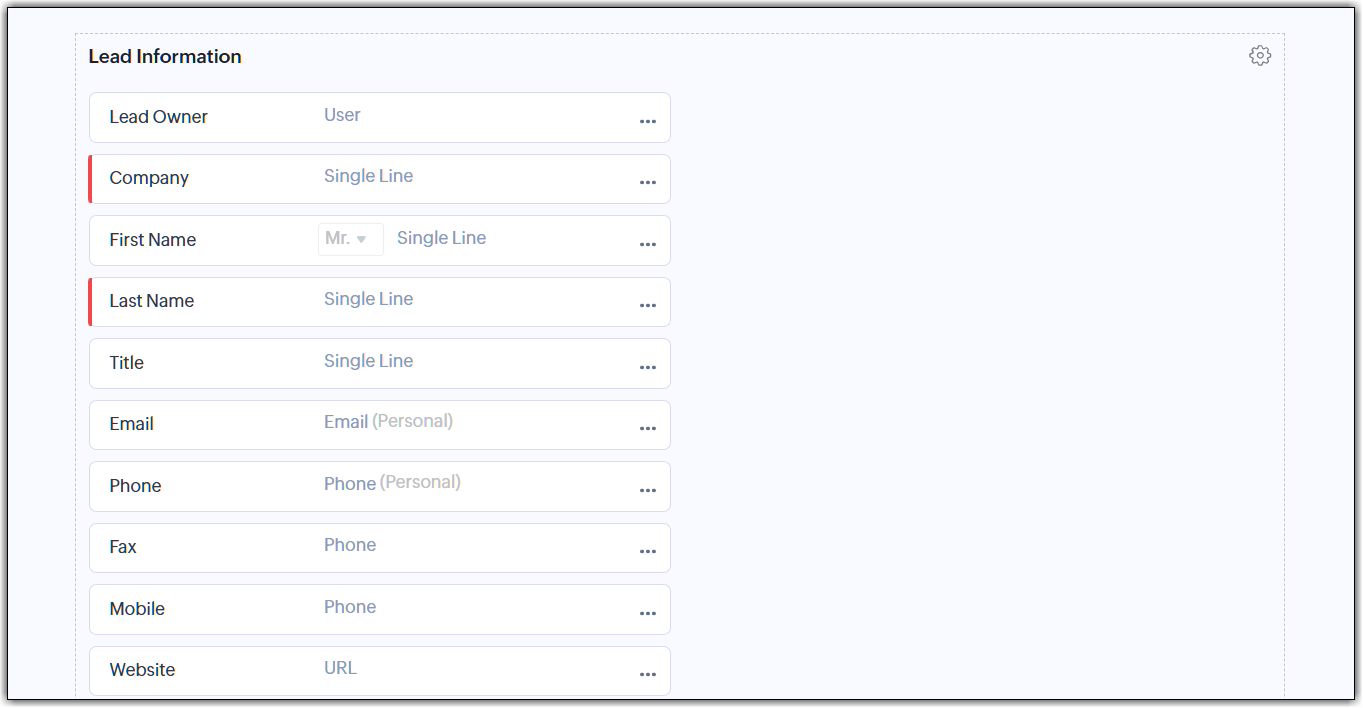Expand the Mr. salutation dropdown
Image resolution: width=1363 pixels, height=708 pixels.
click(x=350, y=239)
